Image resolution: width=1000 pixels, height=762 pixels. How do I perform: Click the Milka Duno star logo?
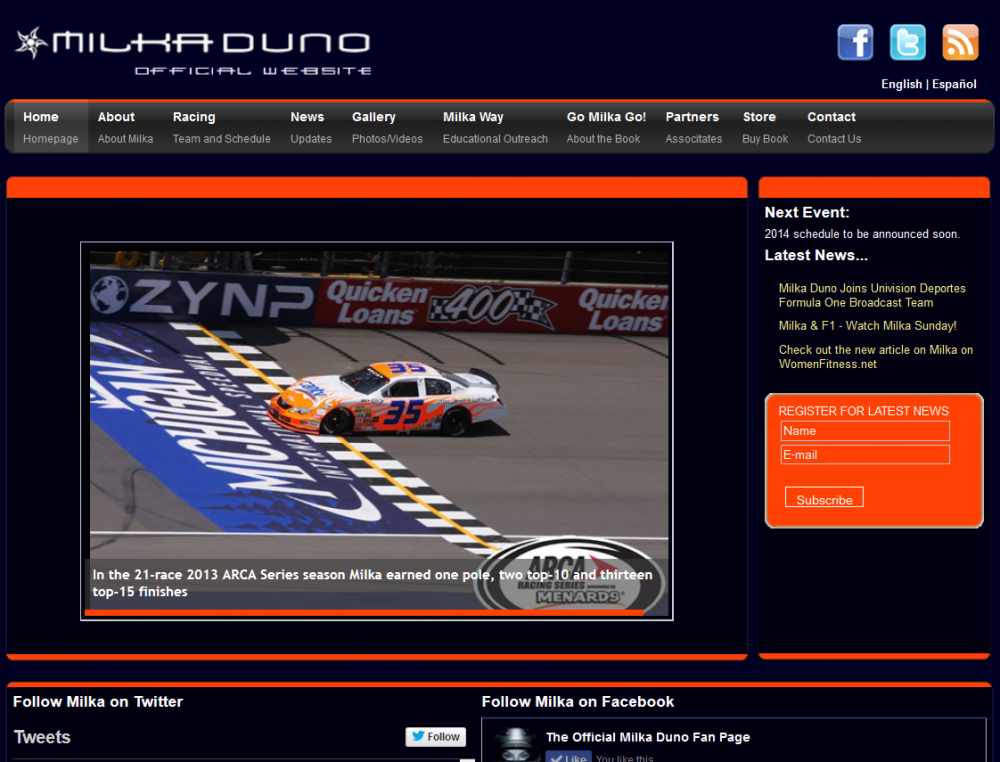point(31,43)
